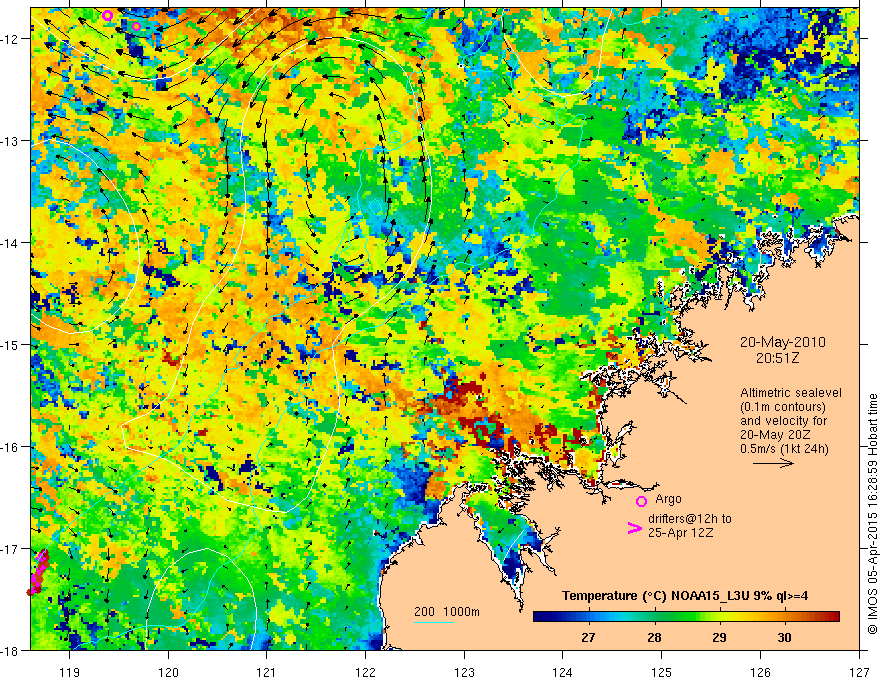Screen dimensions: 880x680
Task: Click the -13 latitude axis label
Action: pyautogui.click(x=11, y=141)
